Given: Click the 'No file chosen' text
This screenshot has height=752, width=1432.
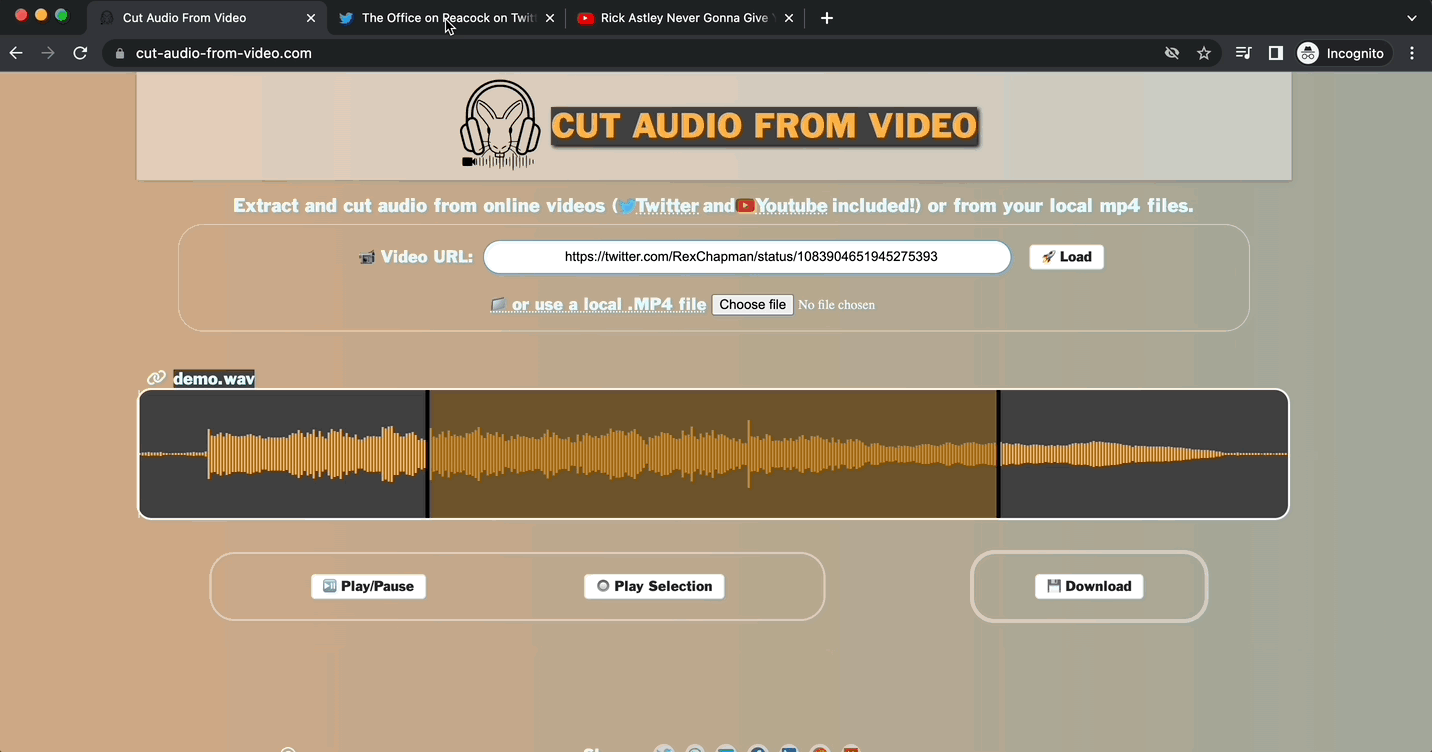Looking at the screenshot, I should [836, 305].
